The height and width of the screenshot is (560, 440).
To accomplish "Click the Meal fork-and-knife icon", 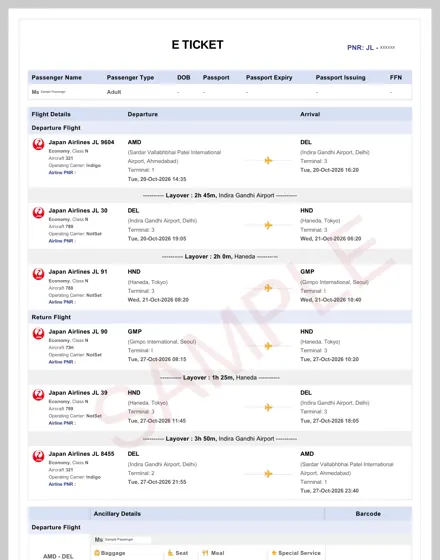I will tap(205, 553).
